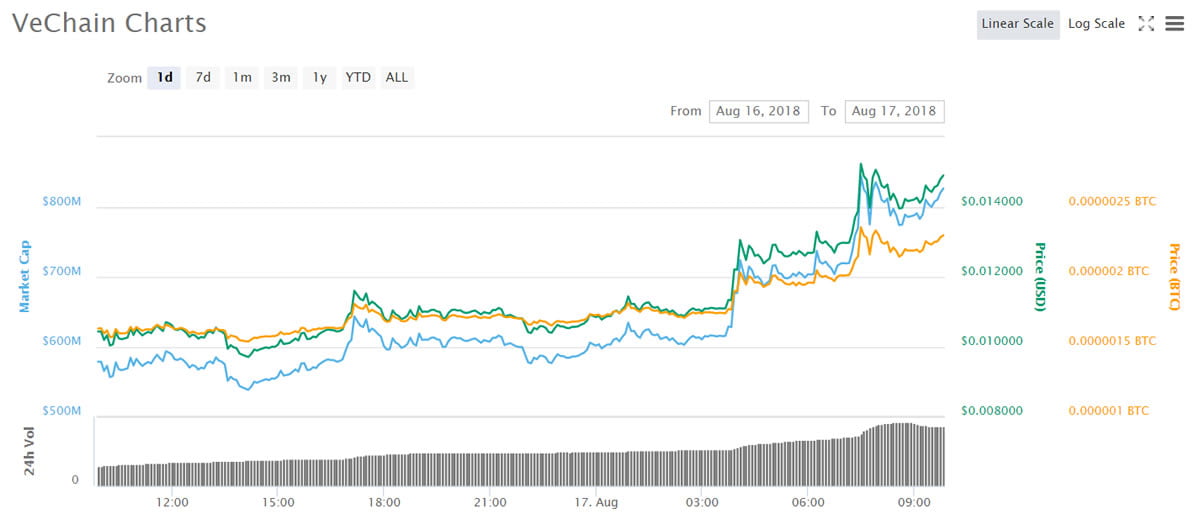The height and width of the screenshot is (525, 1200).
Task: Click the 0.000002 BTC tick label
Action: pyautogui.click(x=1109, y=271)
